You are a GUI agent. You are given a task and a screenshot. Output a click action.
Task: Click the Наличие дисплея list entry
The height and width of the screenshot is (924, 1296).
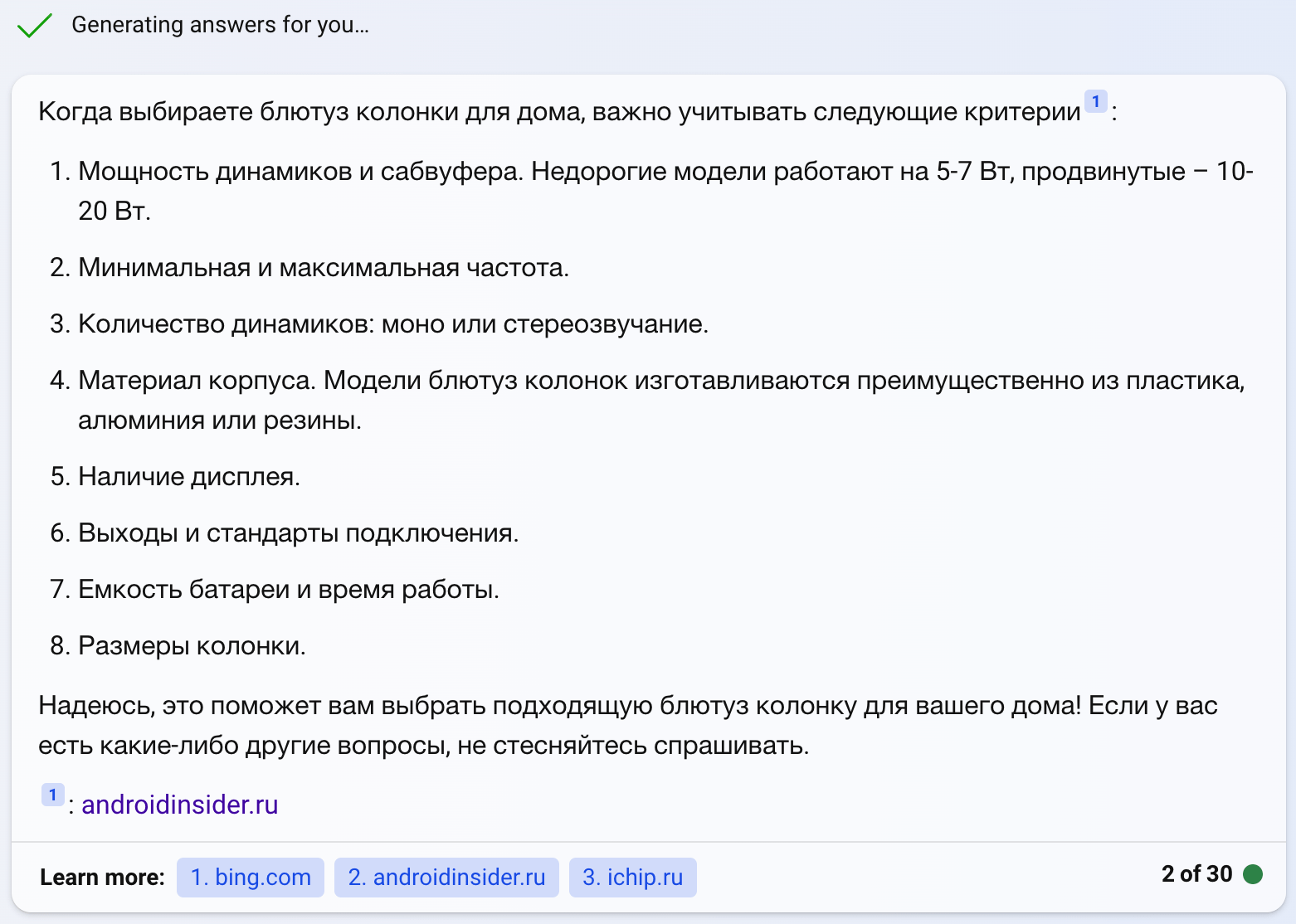click(189, 476)
